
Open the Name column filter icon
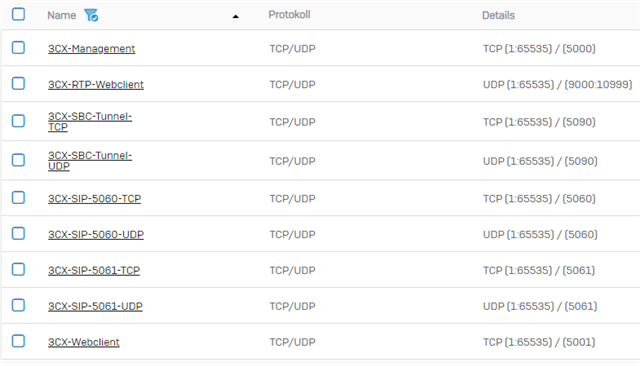[91, 16]
